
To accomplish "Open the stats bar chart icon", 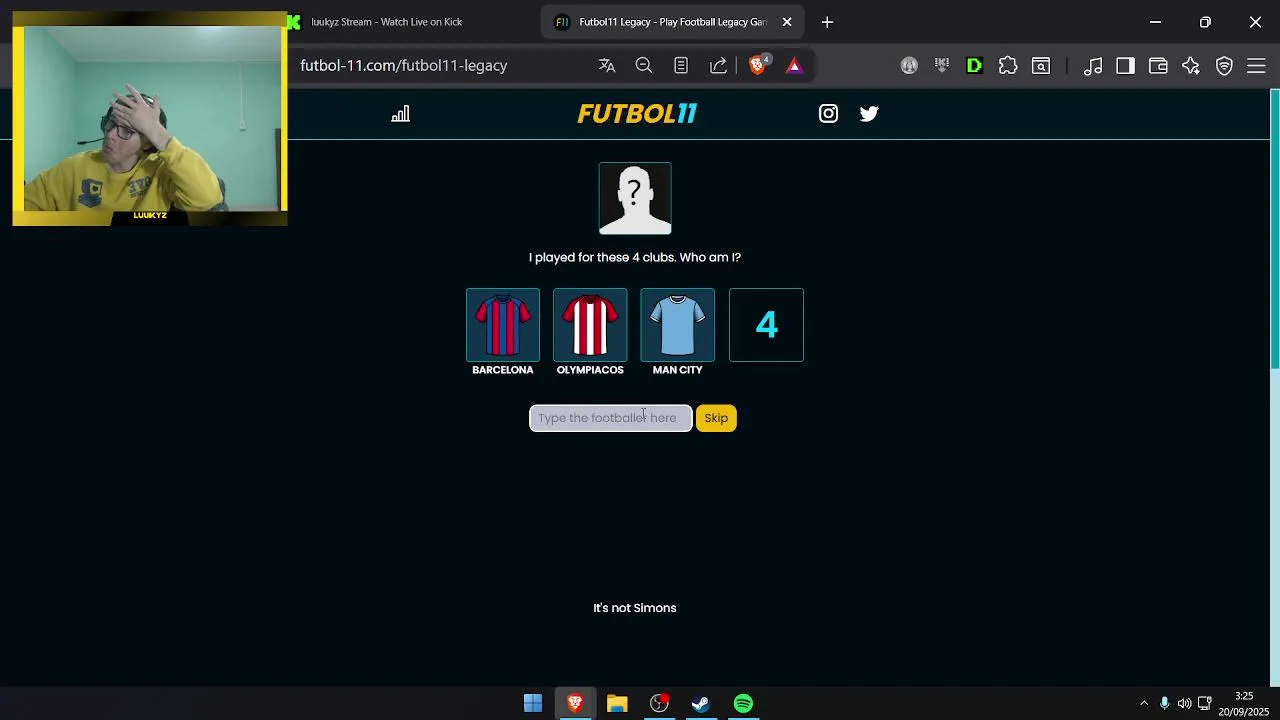I will (x=400, y=114).
